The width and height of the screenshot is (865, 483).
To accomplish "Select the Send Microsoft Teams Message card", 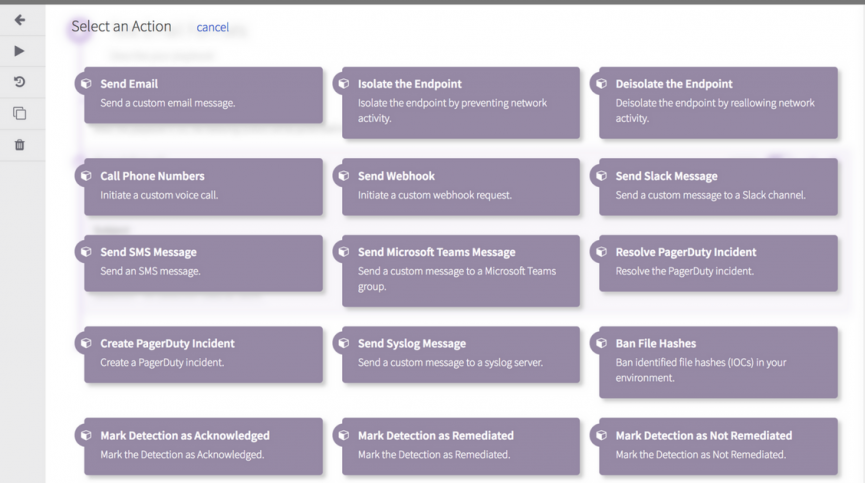I will [460, 270].
